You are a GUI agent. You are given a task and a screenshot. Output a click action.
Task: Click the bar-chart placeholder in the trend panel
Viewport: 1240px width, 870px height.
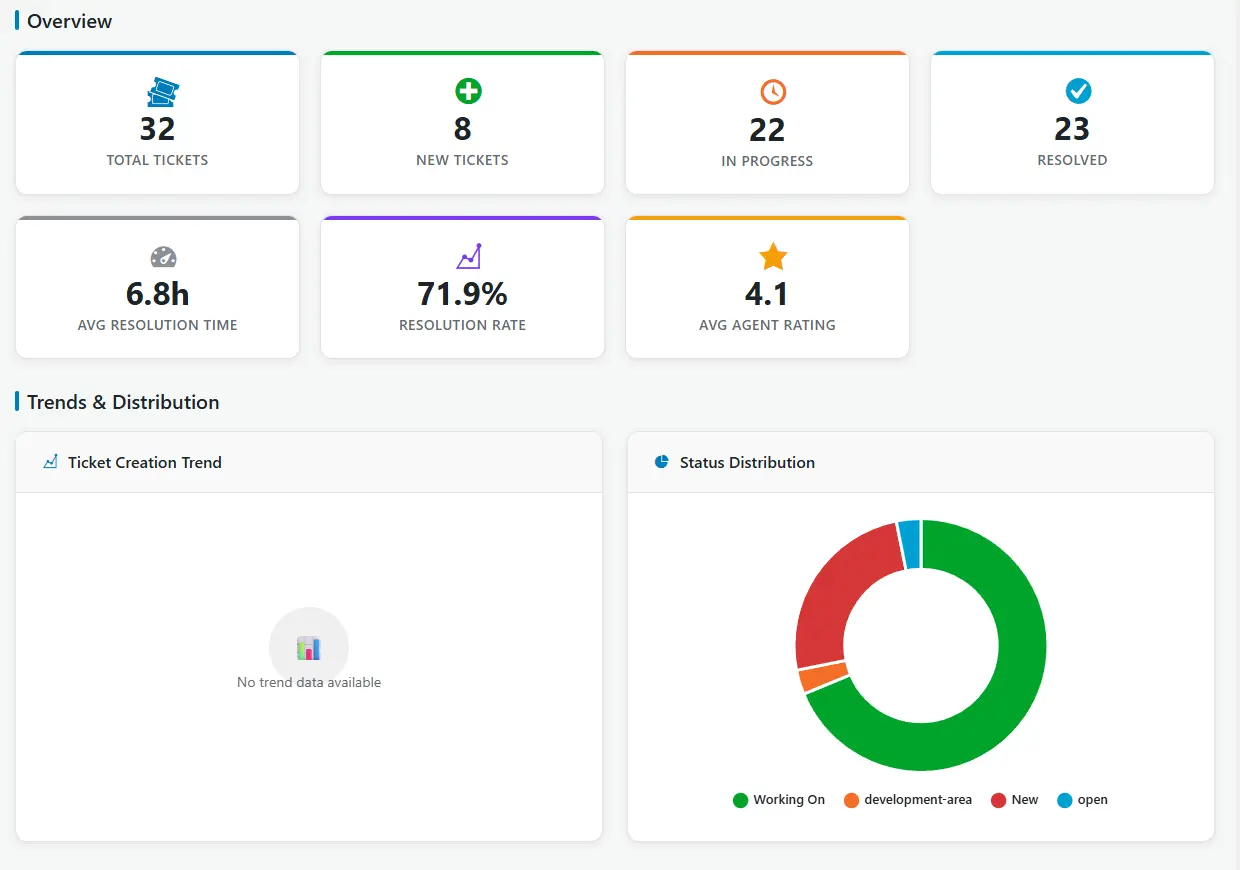click(309, 646)
